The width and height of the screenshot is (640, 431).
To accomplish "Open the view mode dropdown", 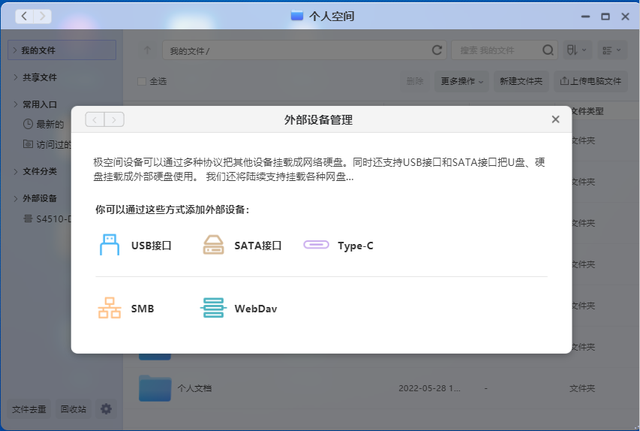I will pyautogui.click(x=612, y=50).
